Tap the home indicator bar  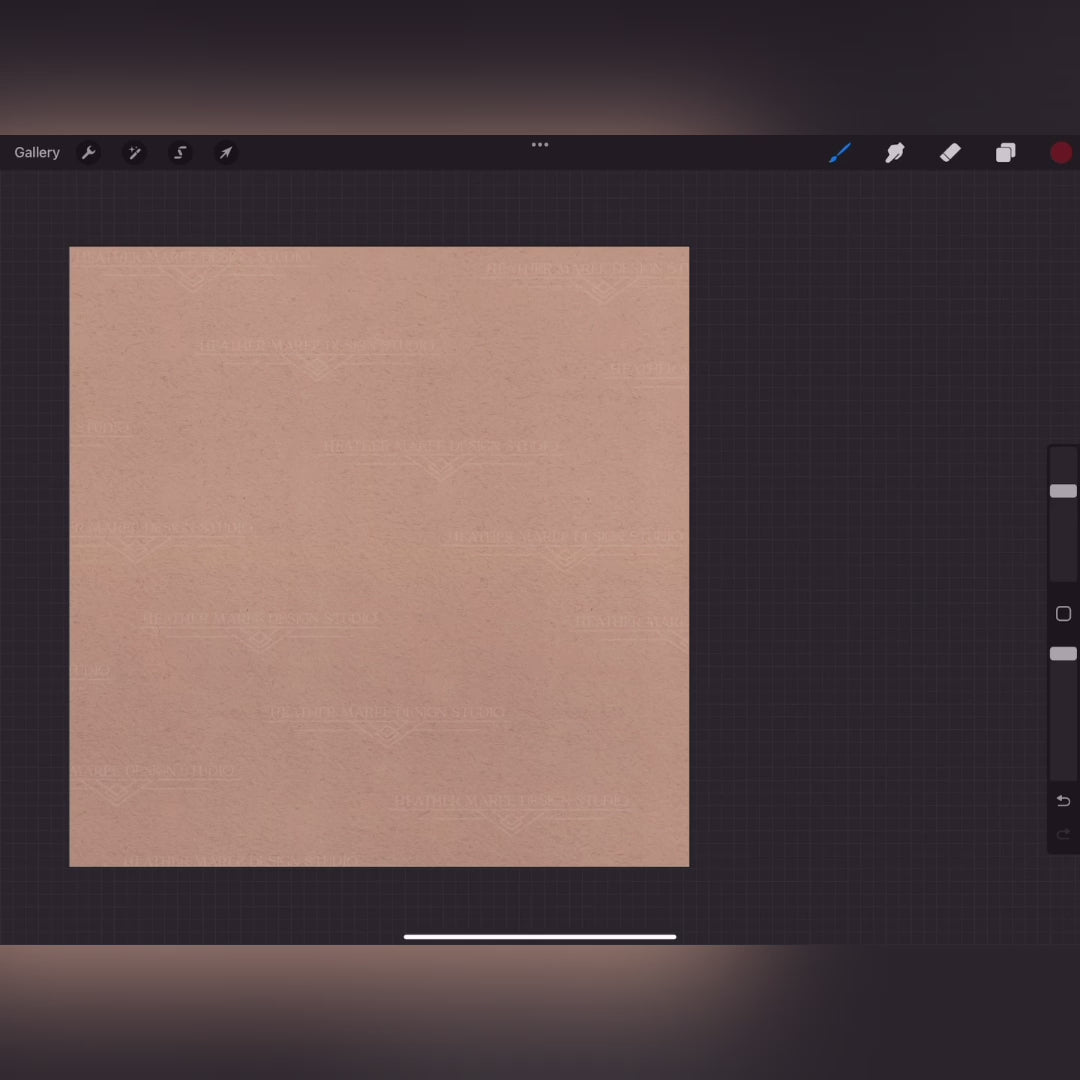point(540,937)
